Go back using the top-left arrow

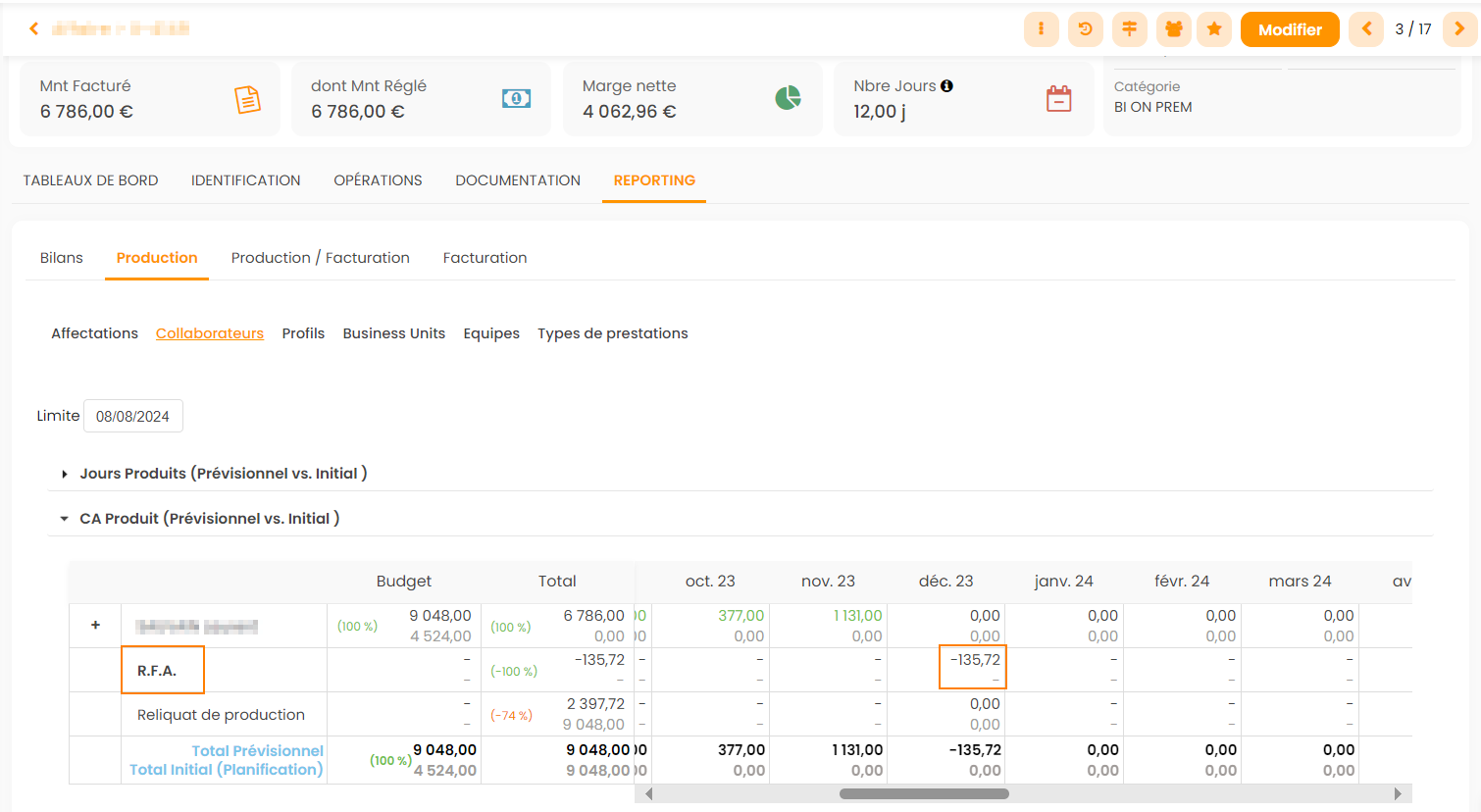coord(34,29)
